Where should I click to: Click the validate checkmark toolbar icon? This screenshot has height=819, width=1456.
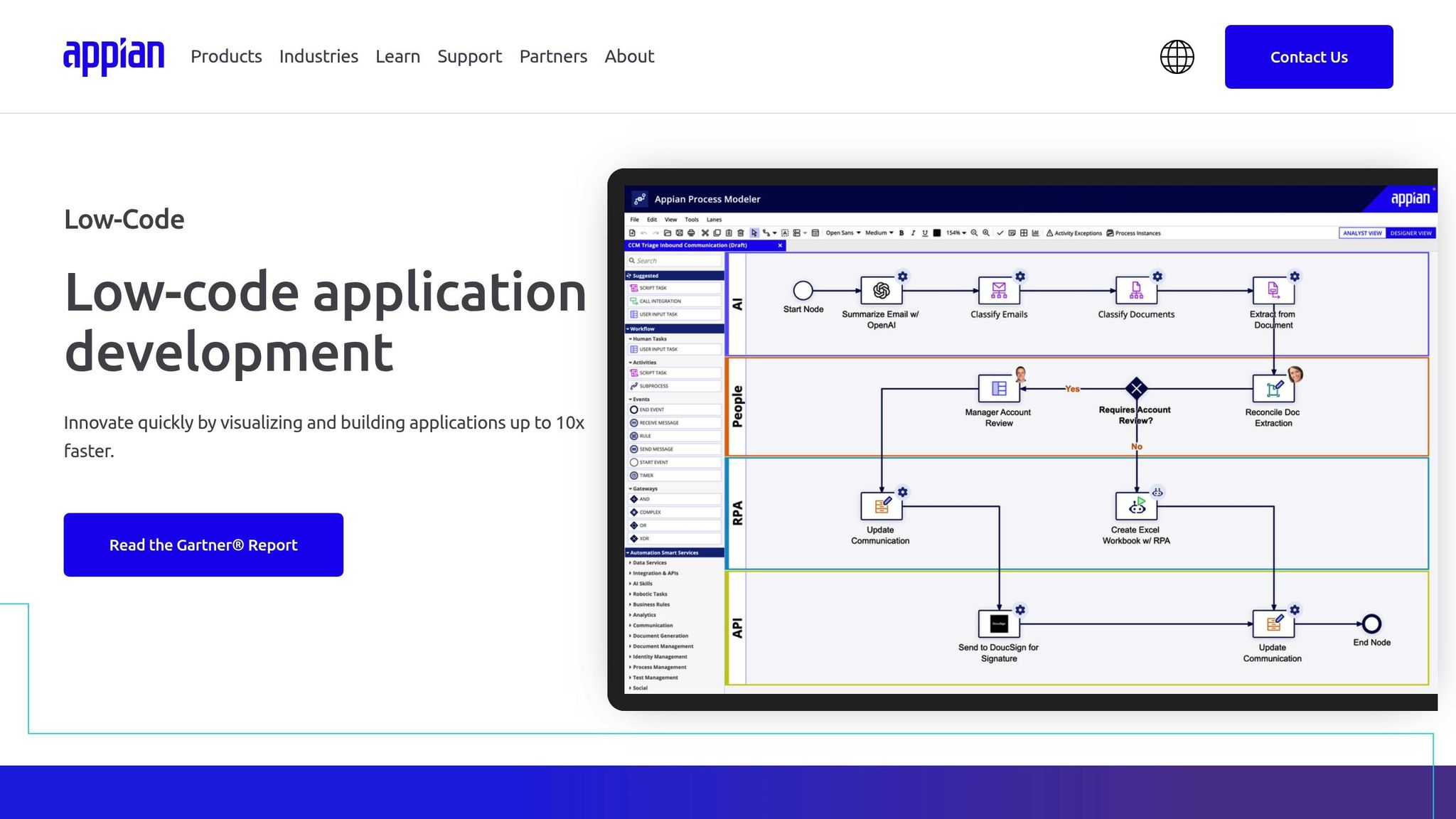pos(1000,232)
